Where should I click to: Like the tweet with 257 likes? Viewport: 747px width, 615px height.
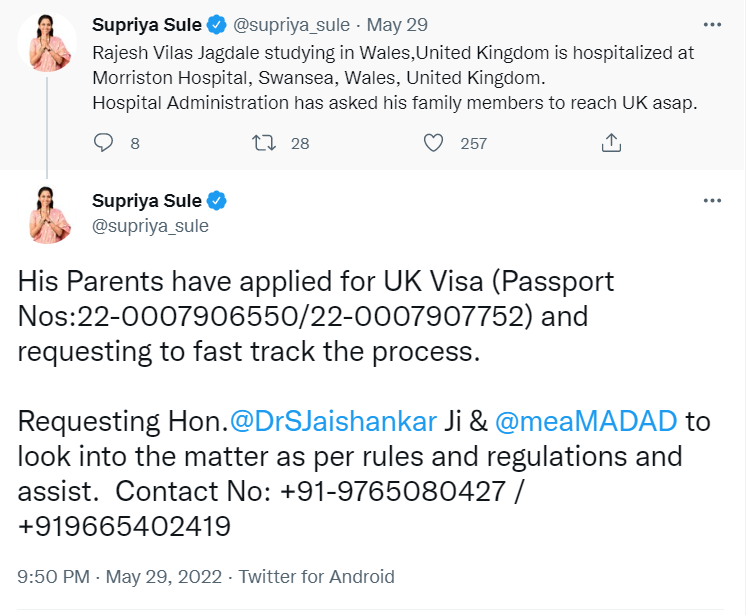(433, 144)
